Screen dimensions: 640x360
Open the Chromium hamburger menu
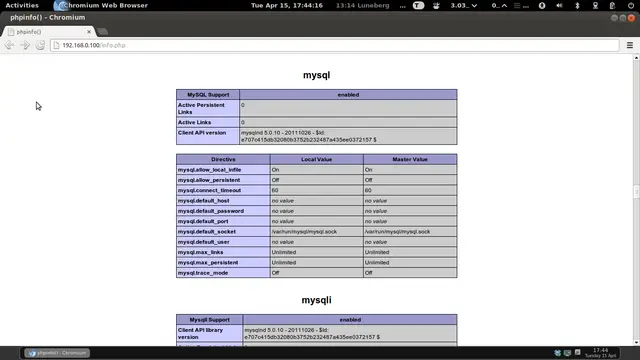tap(630, 45)
